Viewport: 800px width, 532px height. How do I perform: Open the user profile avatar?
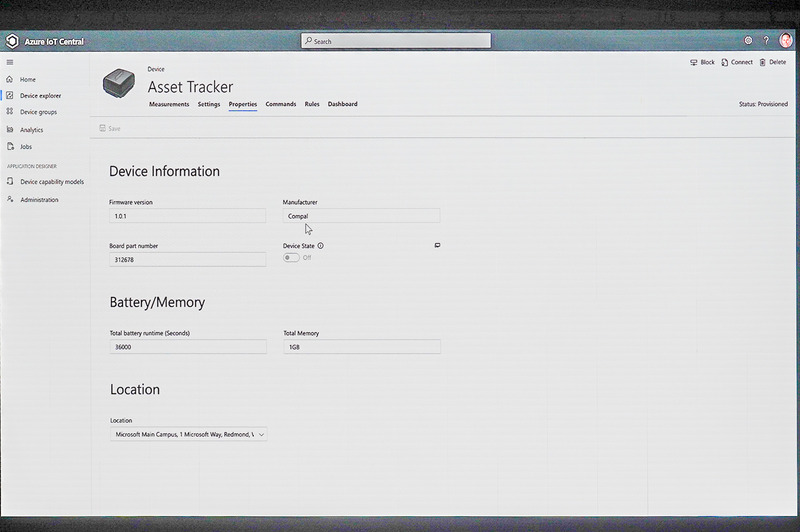tap(786, 40)
